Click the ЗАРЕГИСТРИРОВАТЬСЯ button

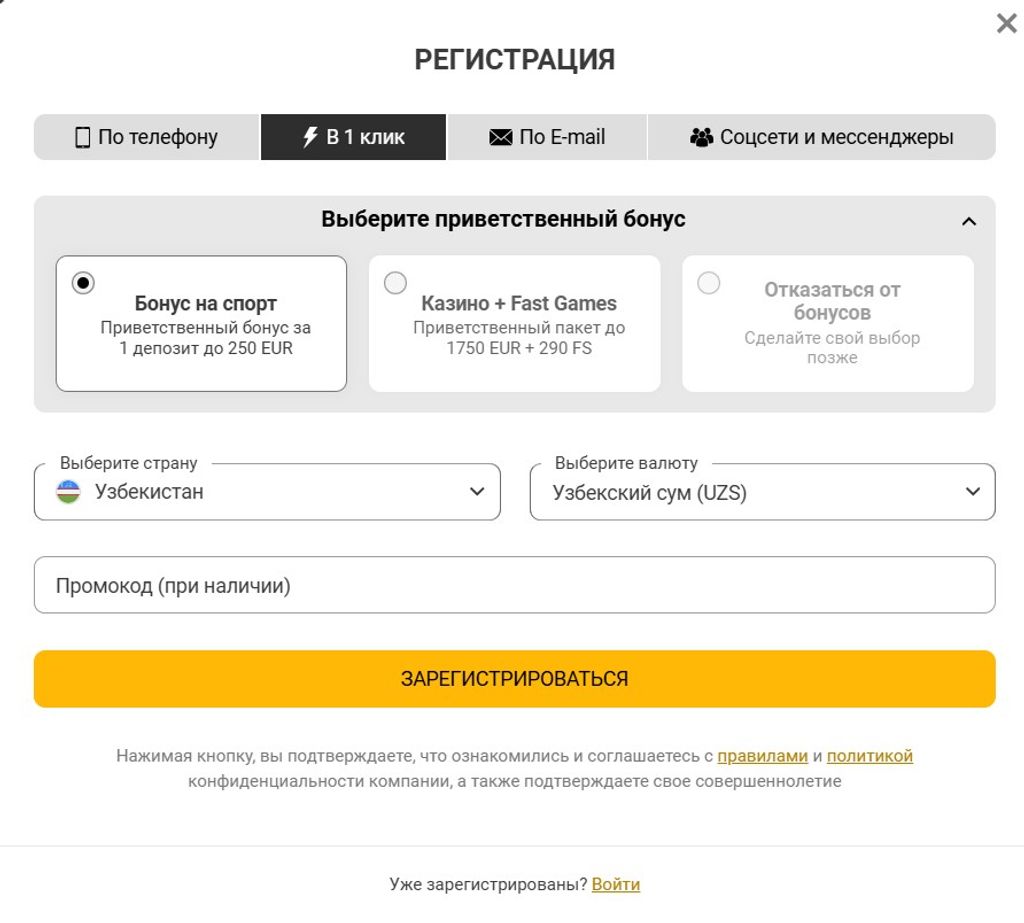point(515,679)
